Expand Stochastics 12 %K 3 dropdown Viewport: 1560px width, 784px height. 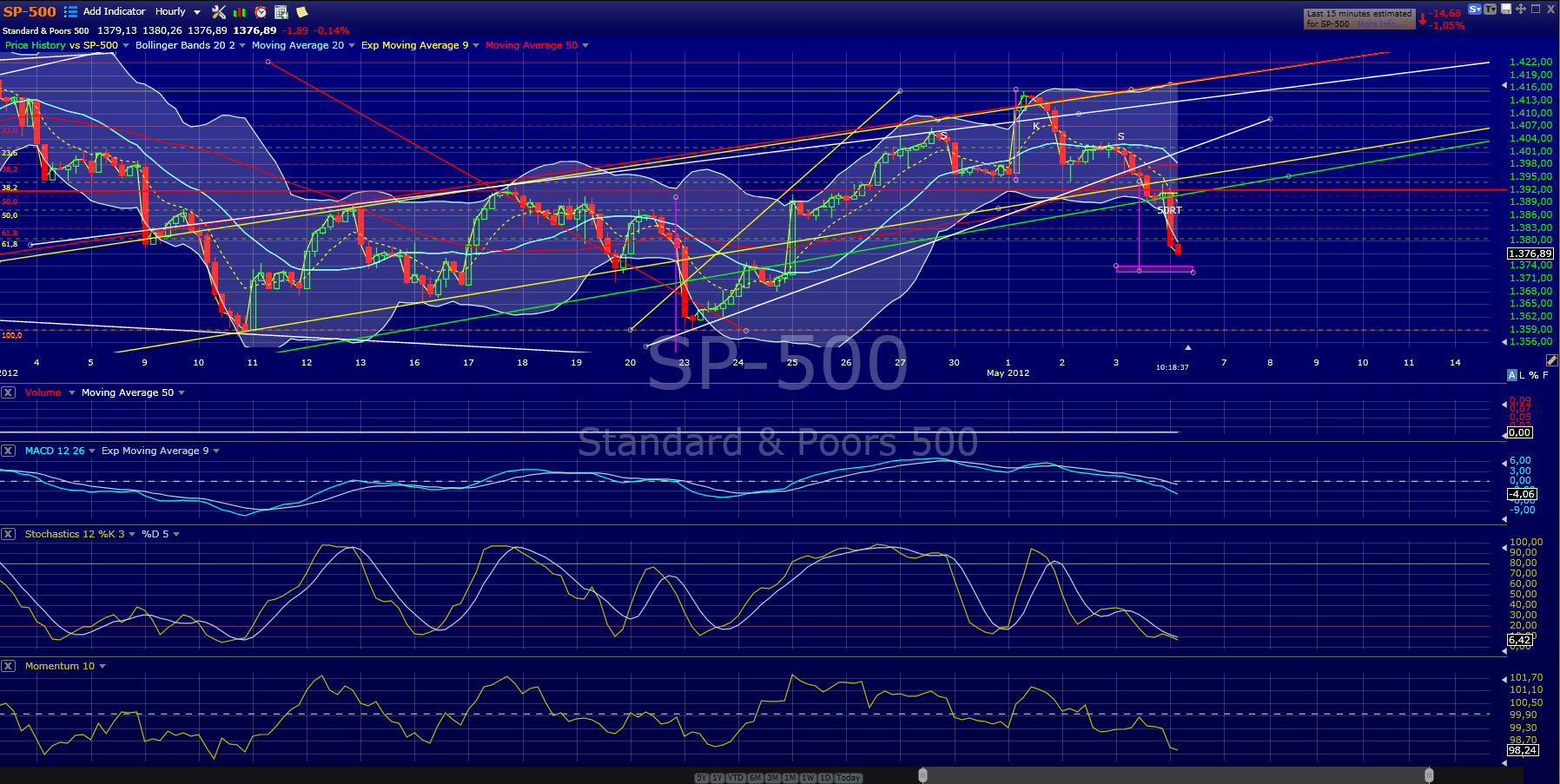[132, 534]
